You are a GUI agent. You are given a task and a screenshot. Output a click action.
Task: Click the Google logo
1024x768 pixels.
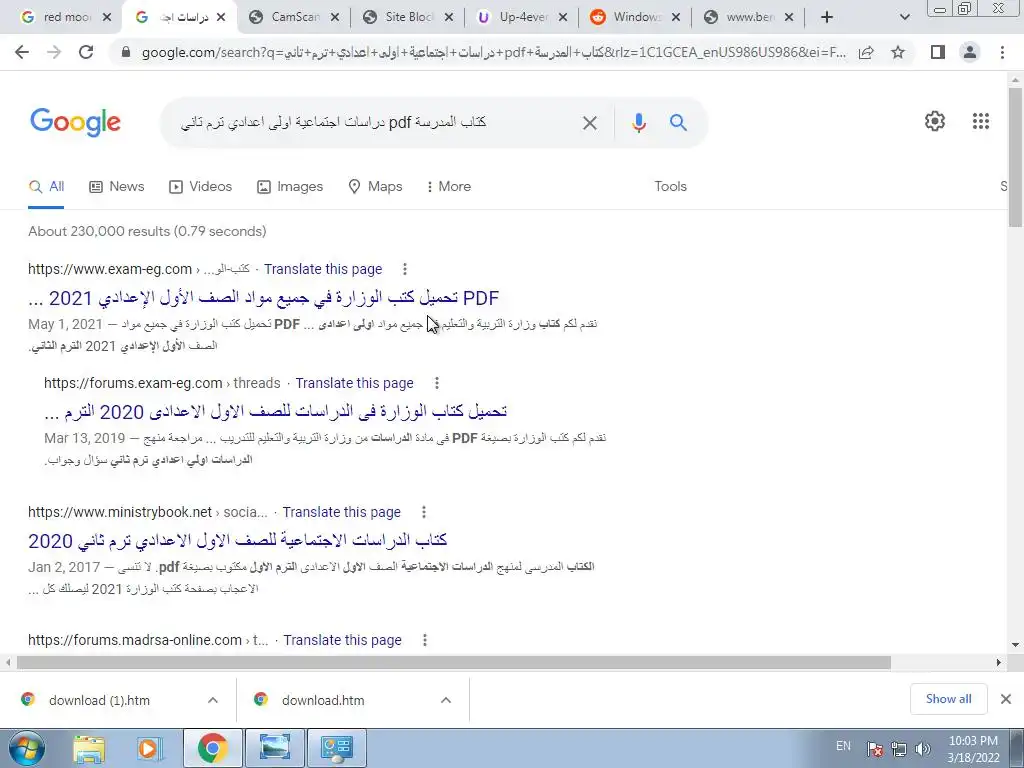(75, 122)
